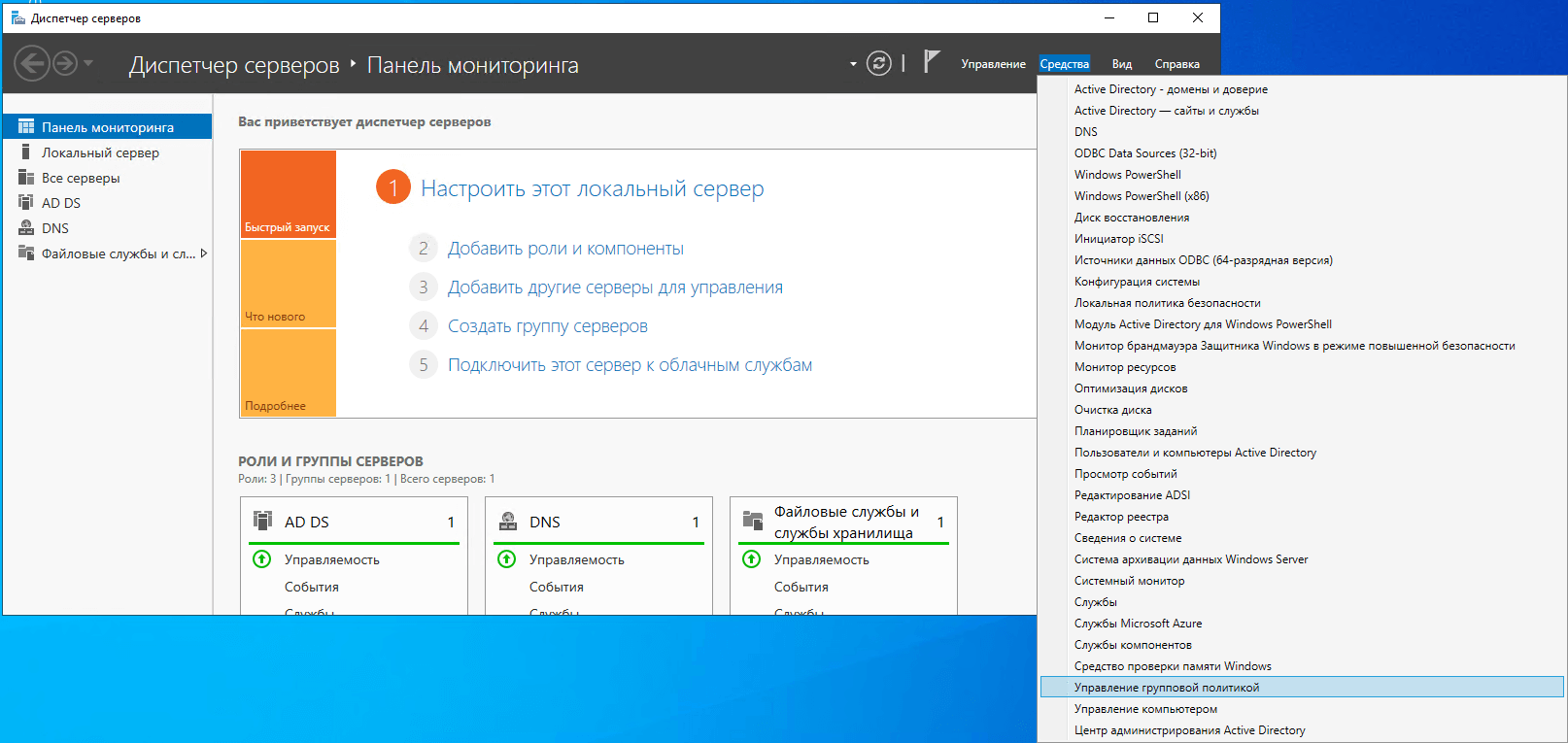Click green status icon in Файловые службы tile

point(751,559)
